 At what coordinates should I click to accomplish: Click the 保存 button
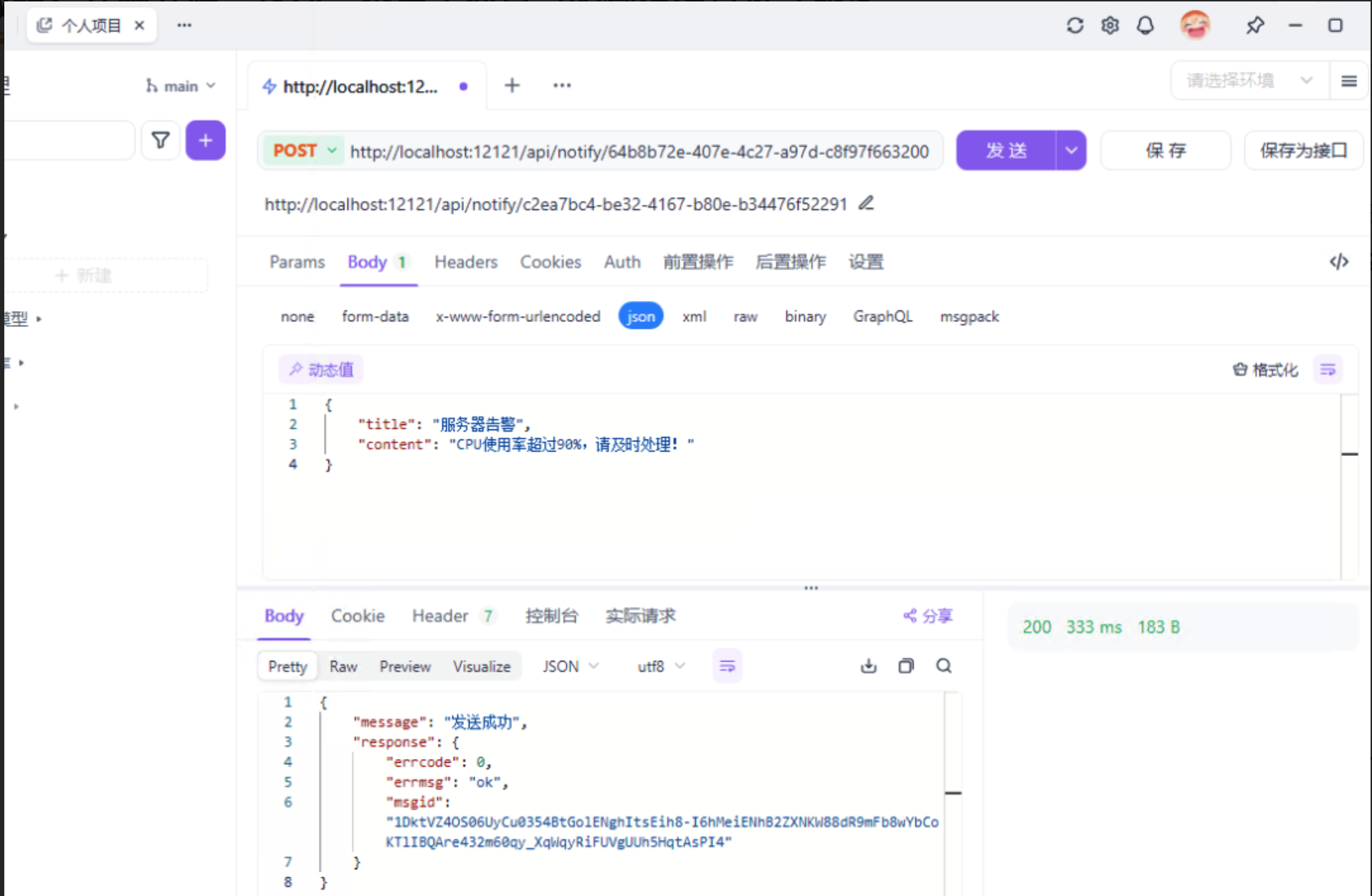1166,151
